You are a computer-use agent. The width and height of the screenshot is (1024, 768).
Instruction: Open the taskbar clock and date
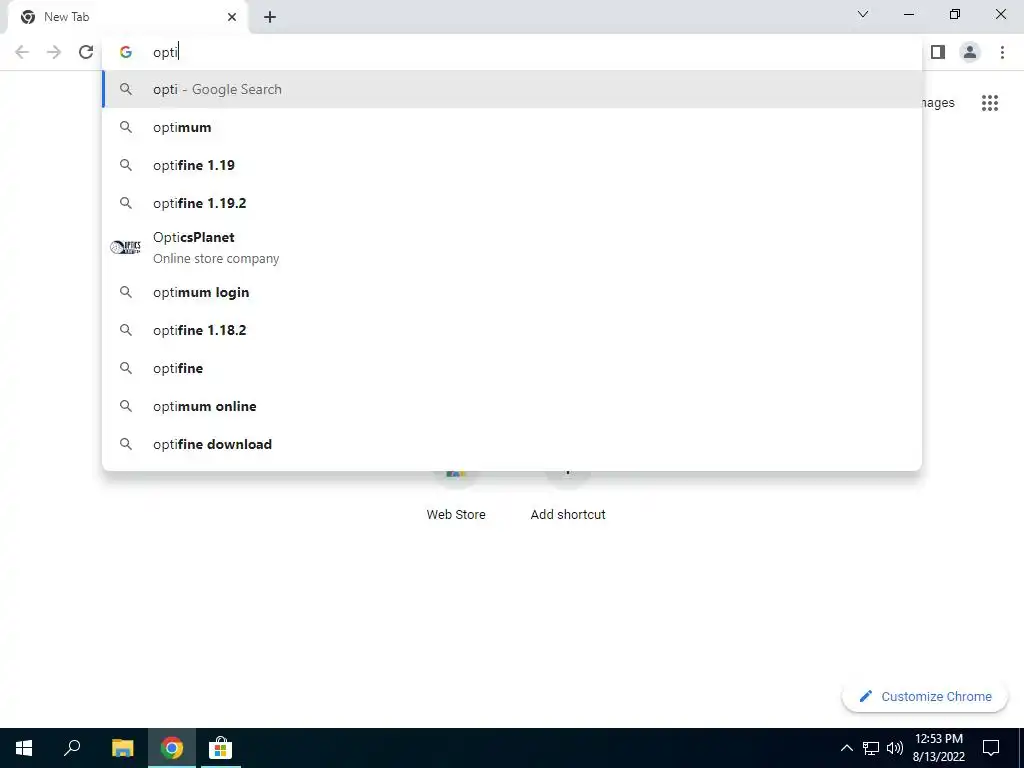tap(938, 748)
